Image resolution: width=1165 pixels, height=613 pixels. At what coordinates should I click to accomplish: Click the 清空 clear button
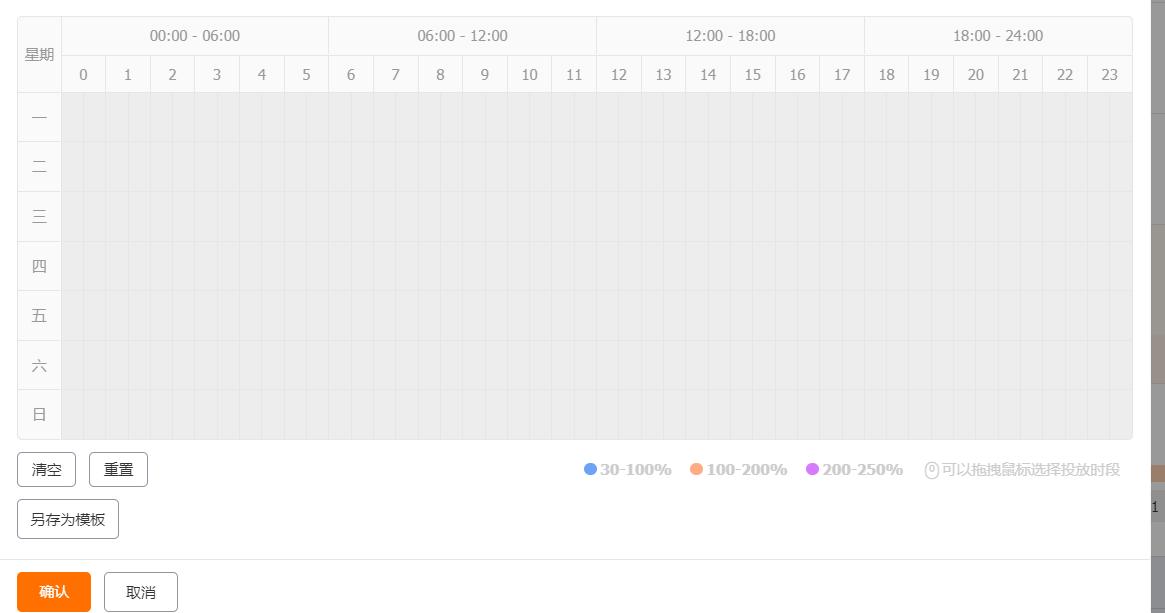click(46, 470)
